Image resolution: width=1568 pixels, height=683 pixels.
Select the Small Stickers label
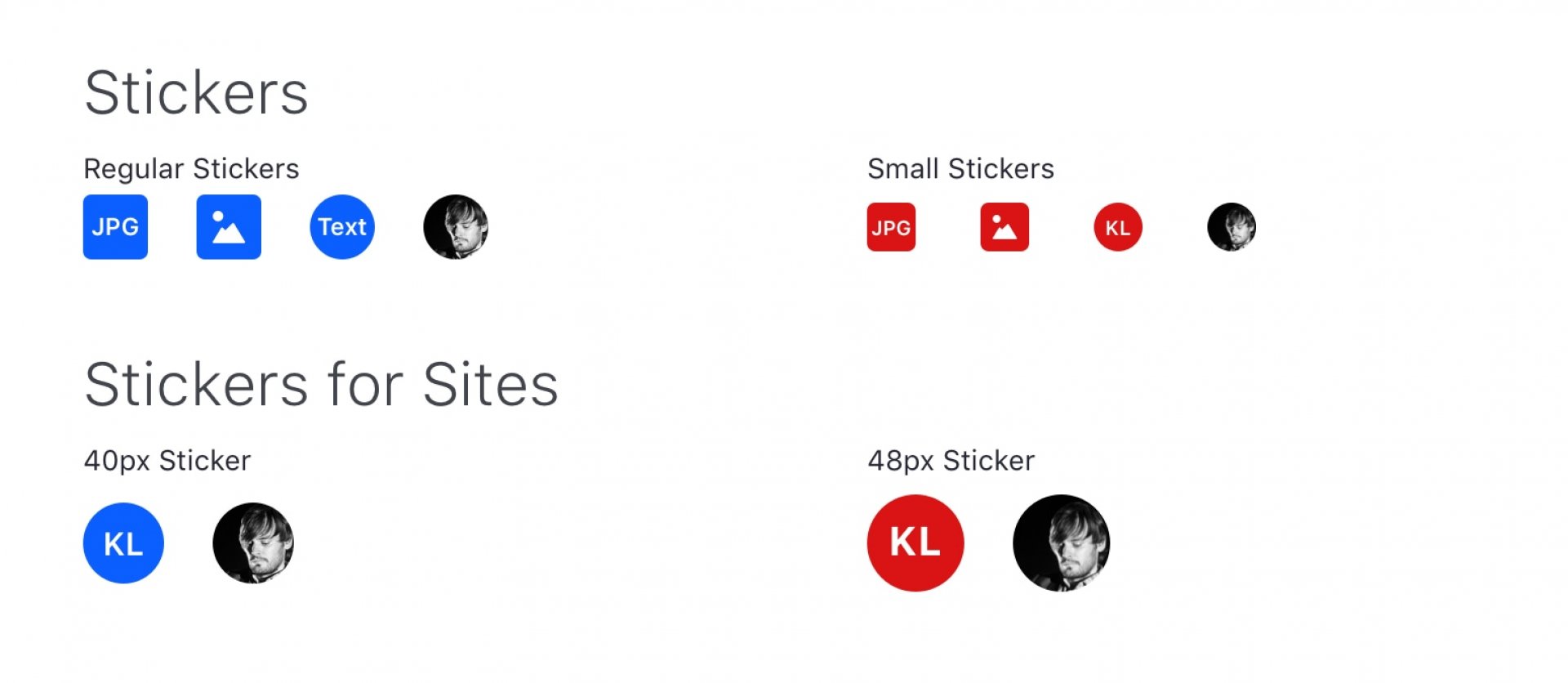960,169
